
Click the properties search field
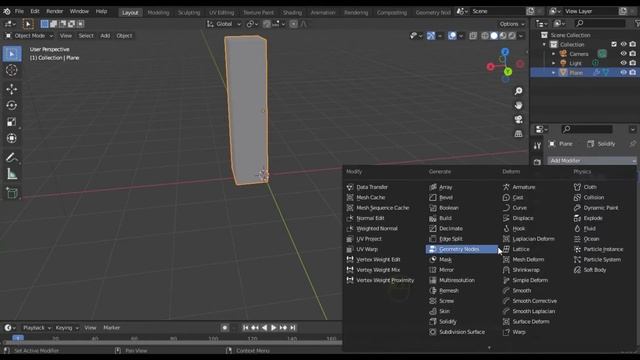coord(587,129)
